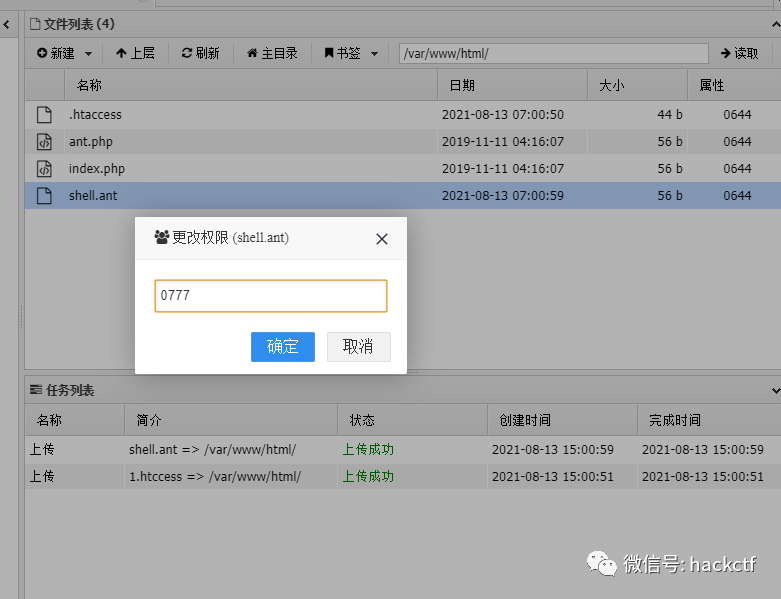Image resolution: width=781 pixels, height=599 pixels.
Task: Confirm permission change with 确定
Action: [282, 347]
